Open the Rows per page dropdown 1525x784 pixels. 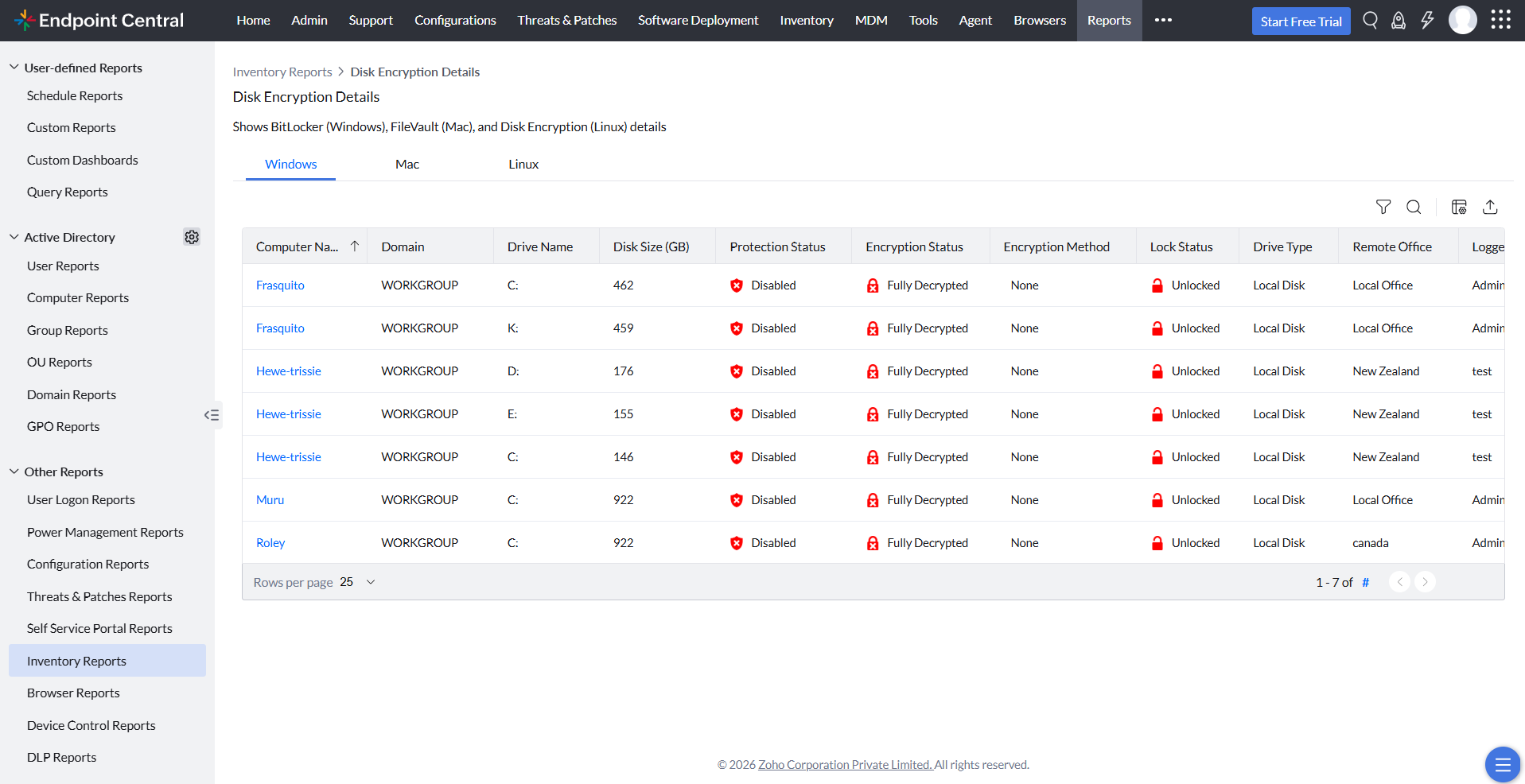(x=358, y=582)
